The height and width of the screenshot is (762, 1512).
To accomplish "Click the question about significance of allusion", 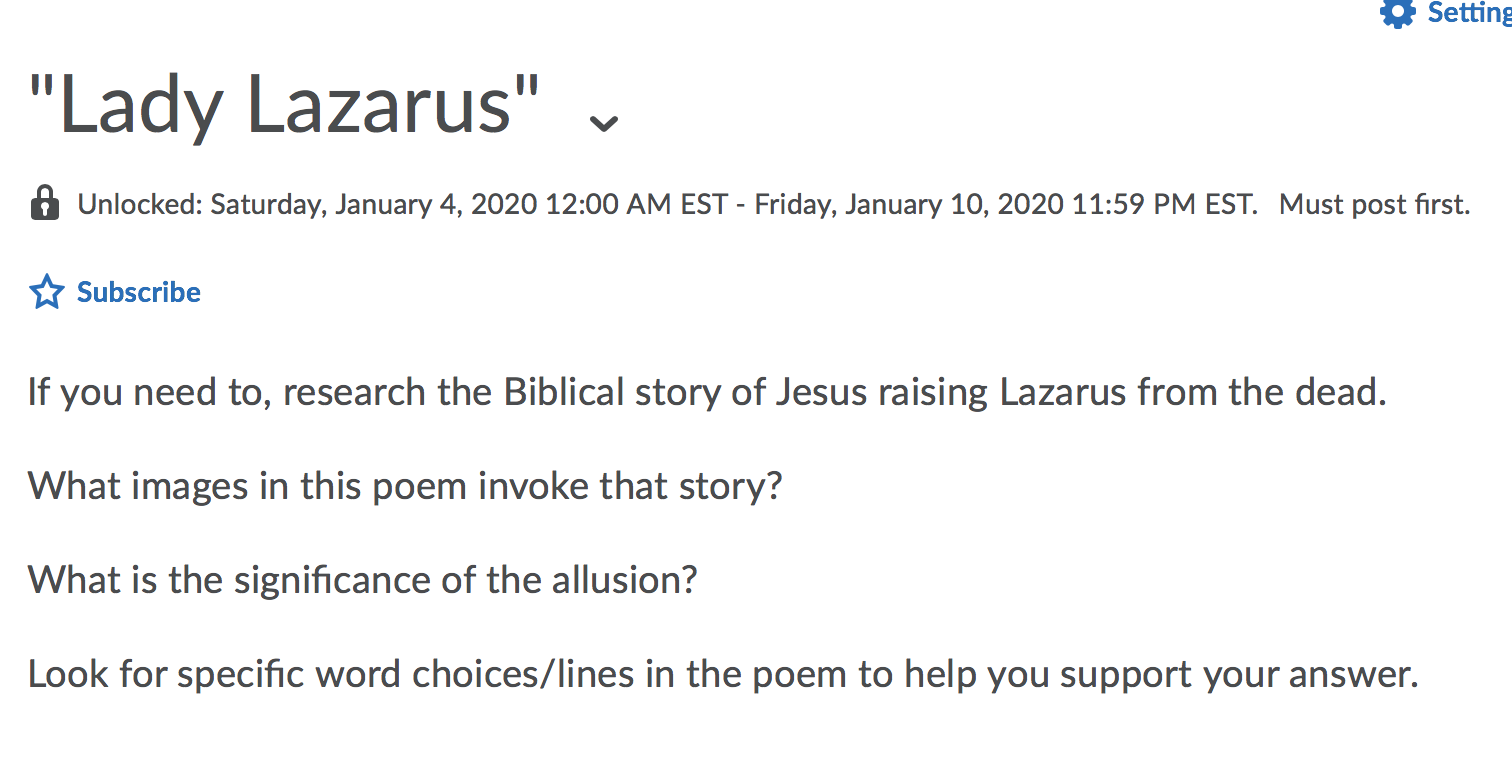I will 362,580.
